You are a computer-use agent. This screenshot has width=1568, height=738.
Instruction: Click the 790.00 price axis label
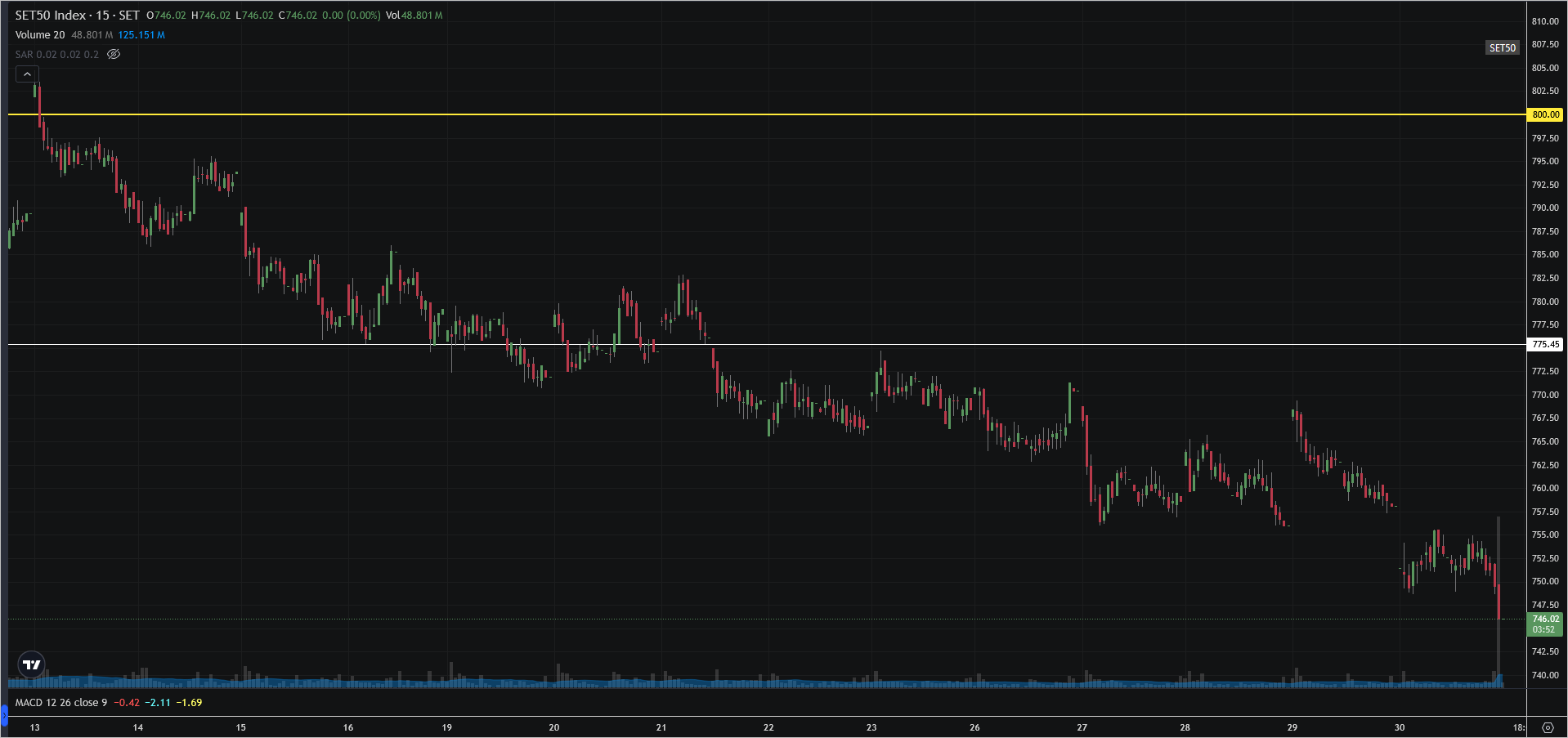[1545, 208]
